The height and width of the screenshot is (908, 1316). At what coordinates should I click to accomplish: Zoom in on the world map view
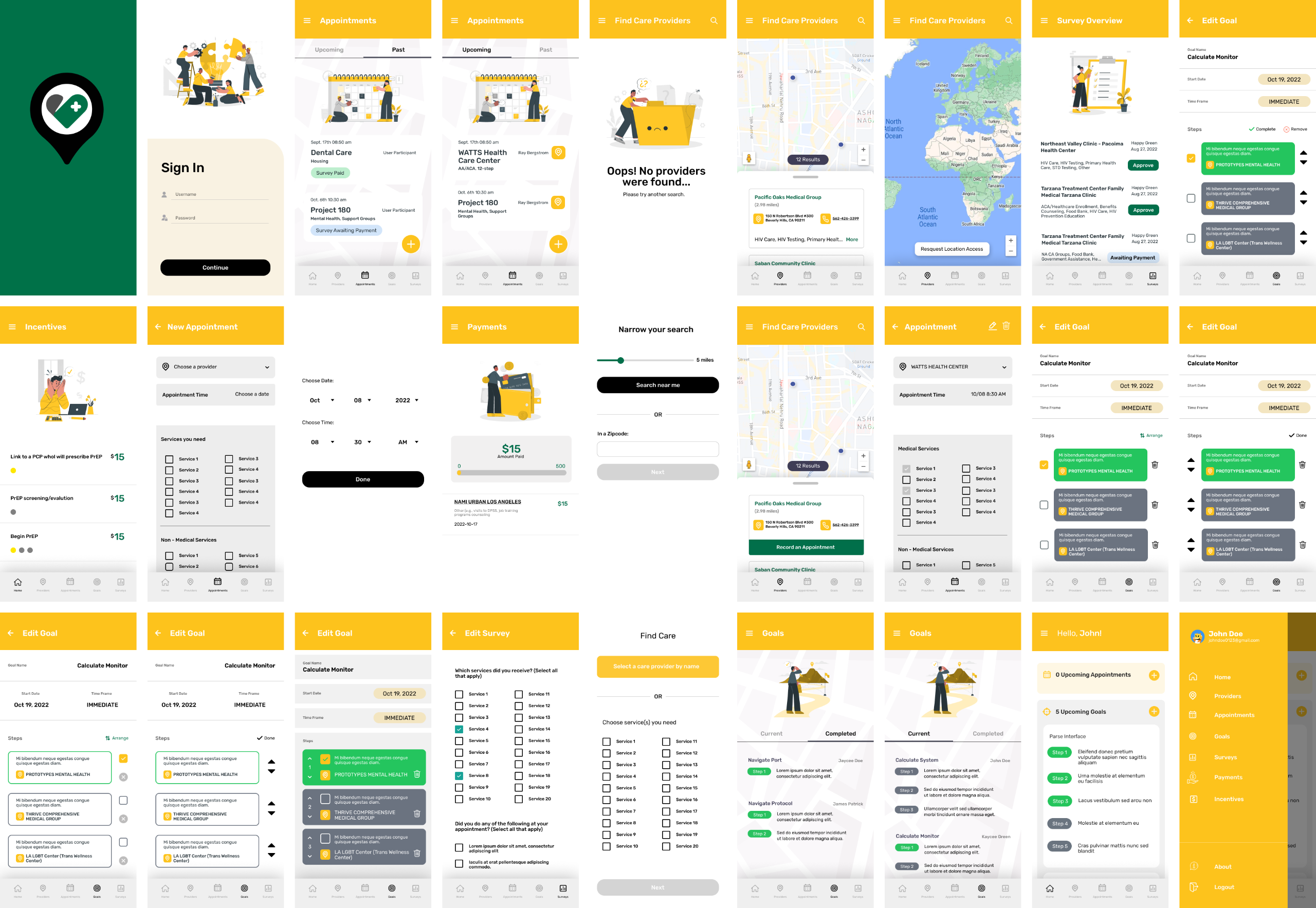click(x=1010, y=240)
